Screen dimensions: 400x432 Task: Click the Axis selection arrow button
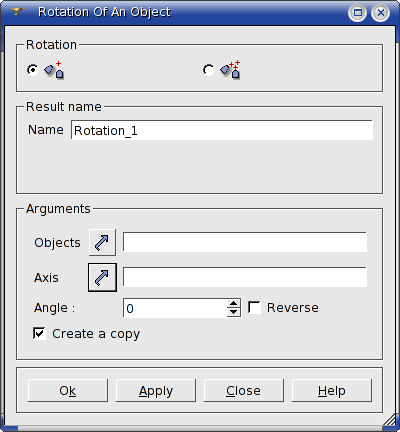[x=102, y=277]
